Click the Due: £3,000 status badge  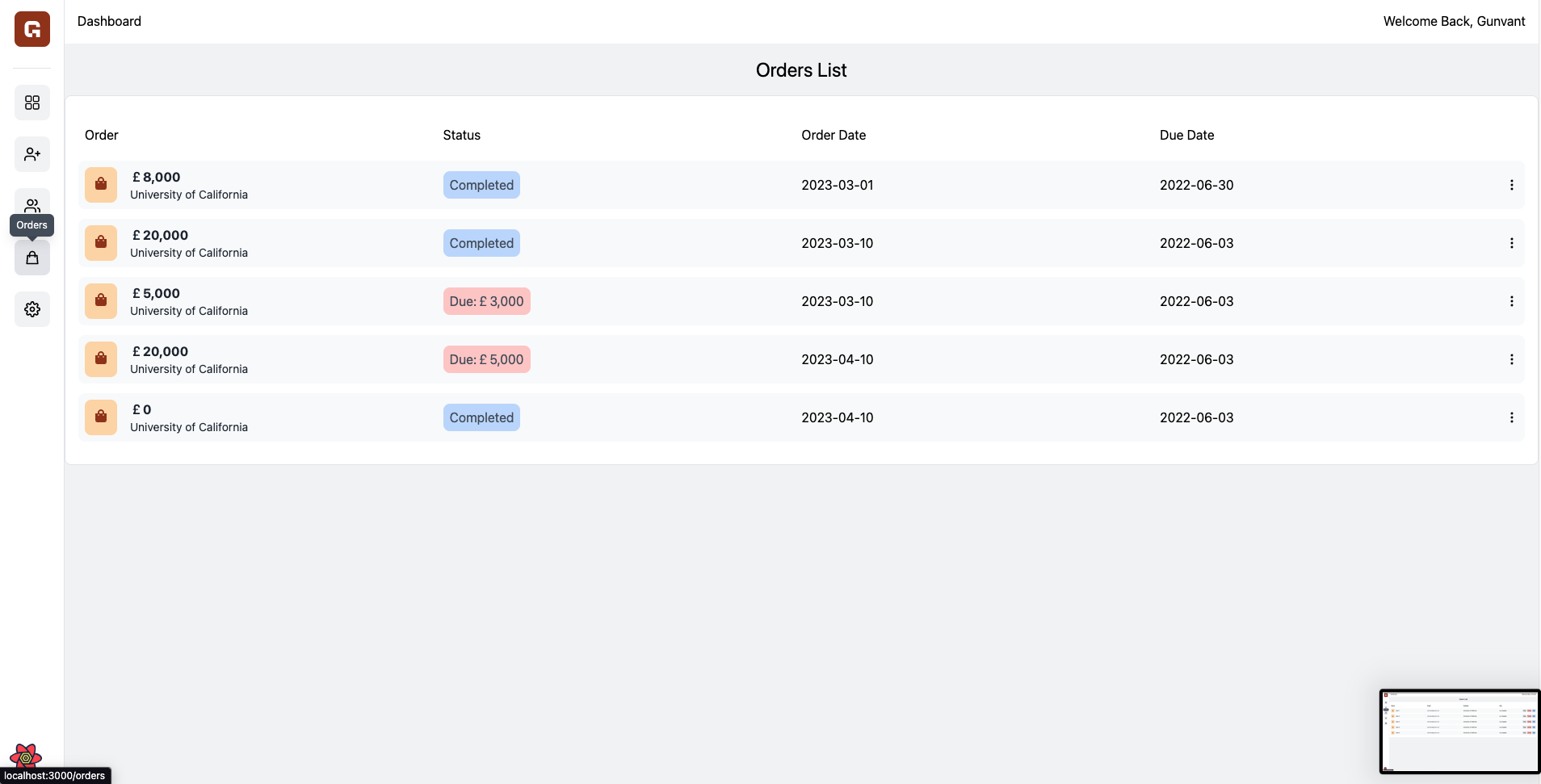coord(487,301)
